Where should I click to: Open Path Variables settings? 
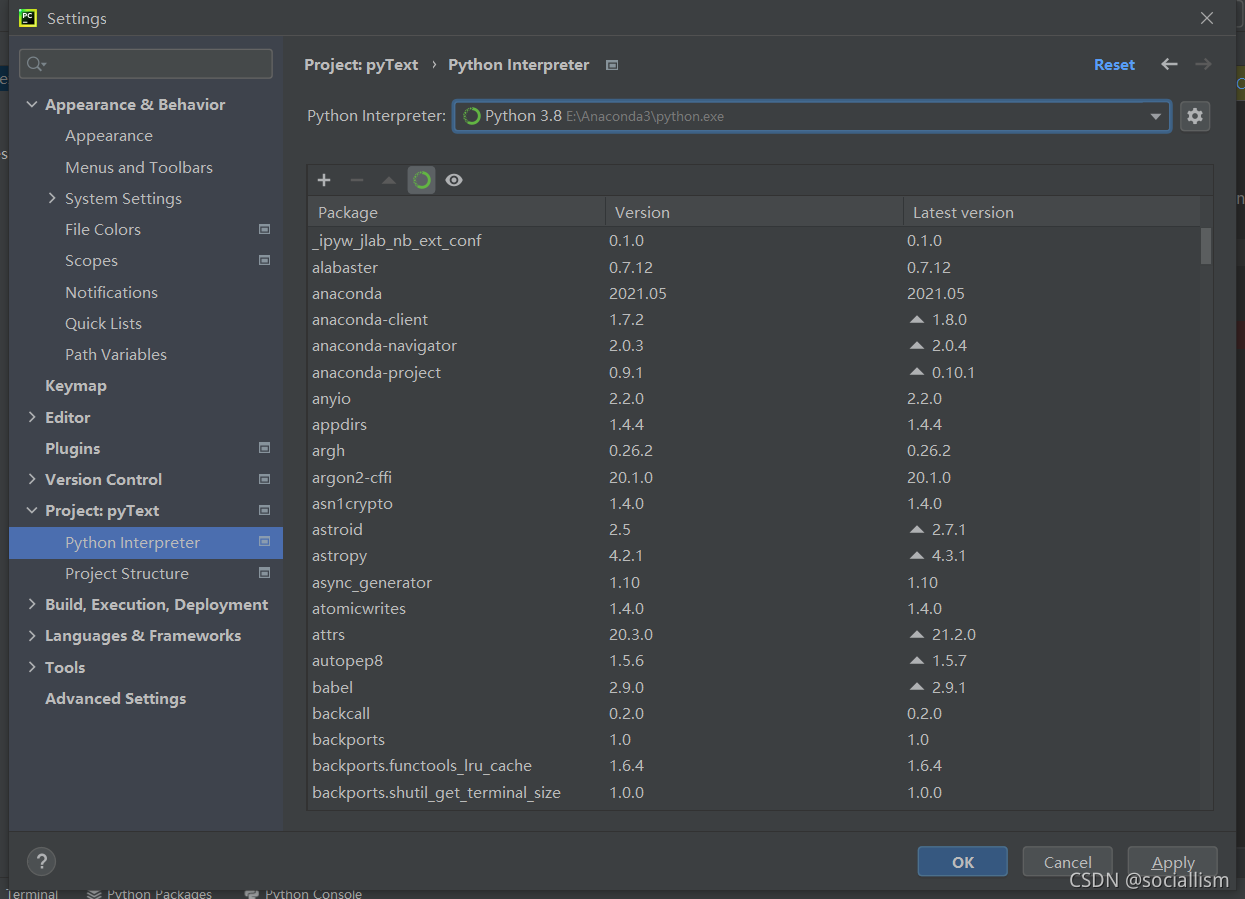[116, 354]
